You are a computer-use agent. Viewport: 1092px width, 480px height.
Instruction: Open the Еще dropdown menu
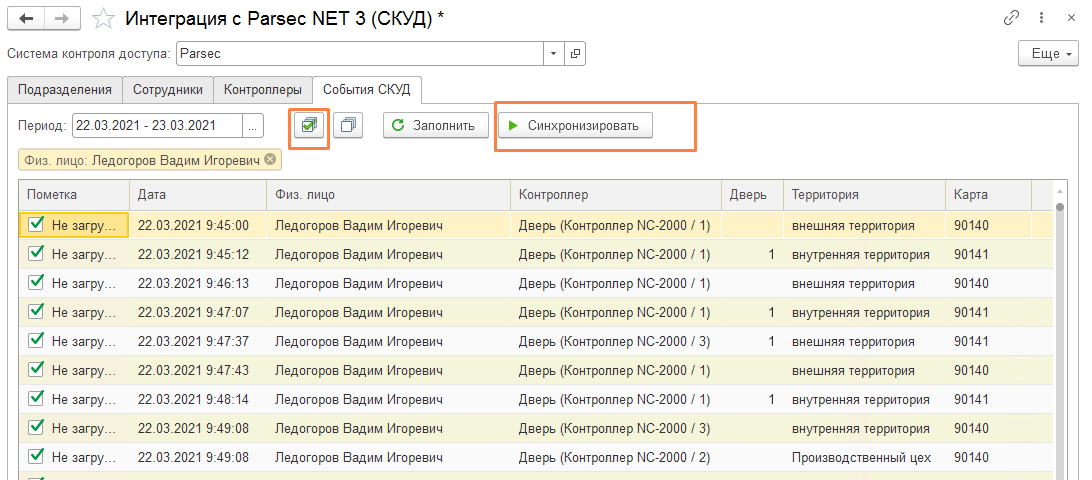(x=1047, y=53)
